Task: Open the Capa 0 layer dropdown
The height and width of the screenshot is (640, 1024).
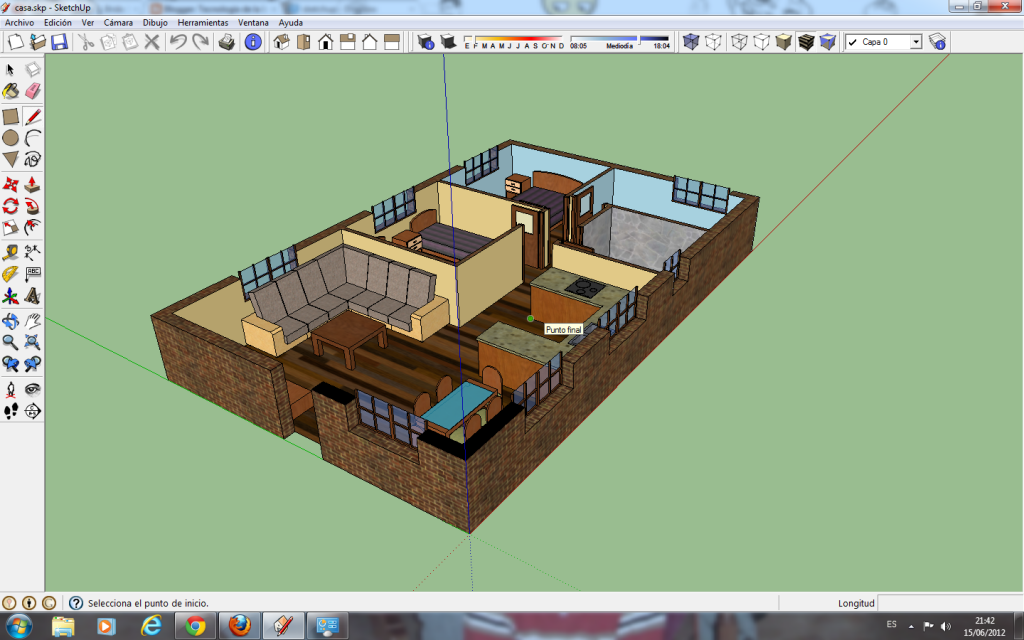Action: point(915,42)
